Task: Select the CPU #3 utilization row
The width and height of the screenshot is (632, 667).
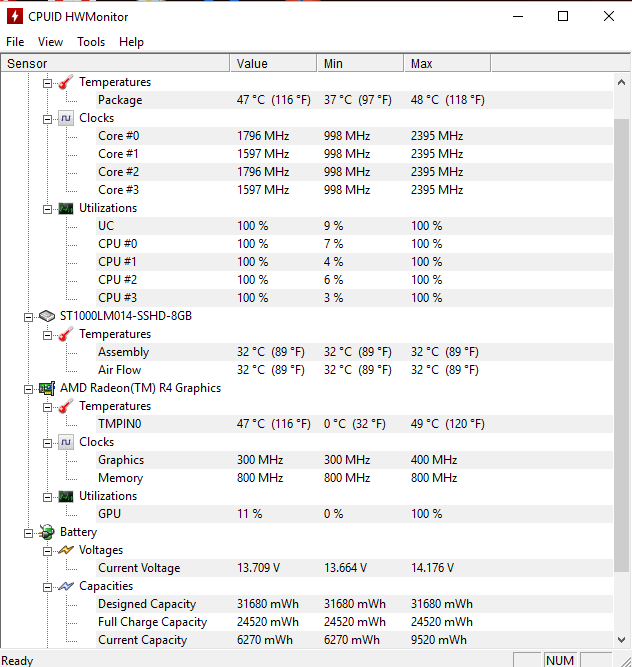Action: [x=354, y=298]
